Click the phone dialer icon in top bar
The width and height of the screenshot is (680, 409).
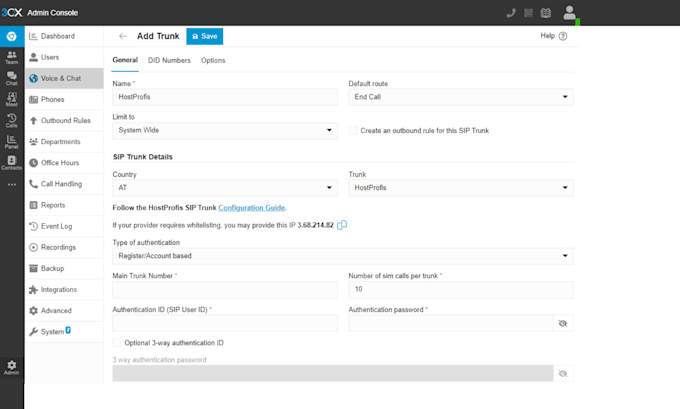click(x=511, y=13)
